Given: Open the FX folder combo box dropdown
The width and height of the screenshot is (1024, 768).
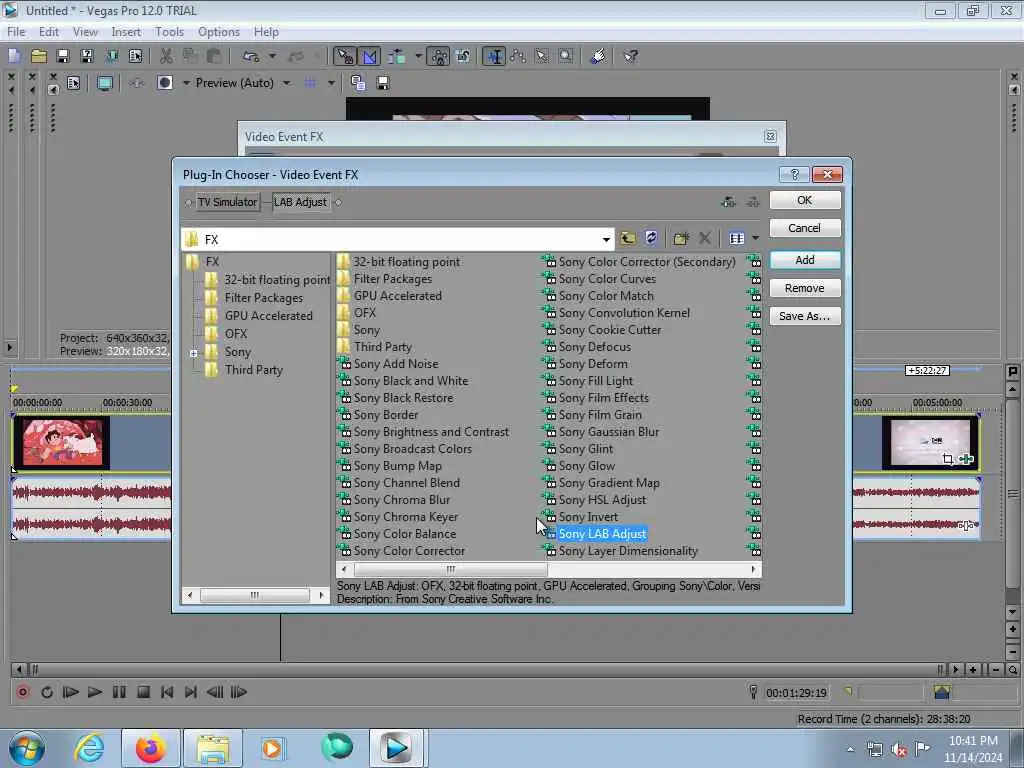Looking at the screenshot, I should tap(606, 240).
